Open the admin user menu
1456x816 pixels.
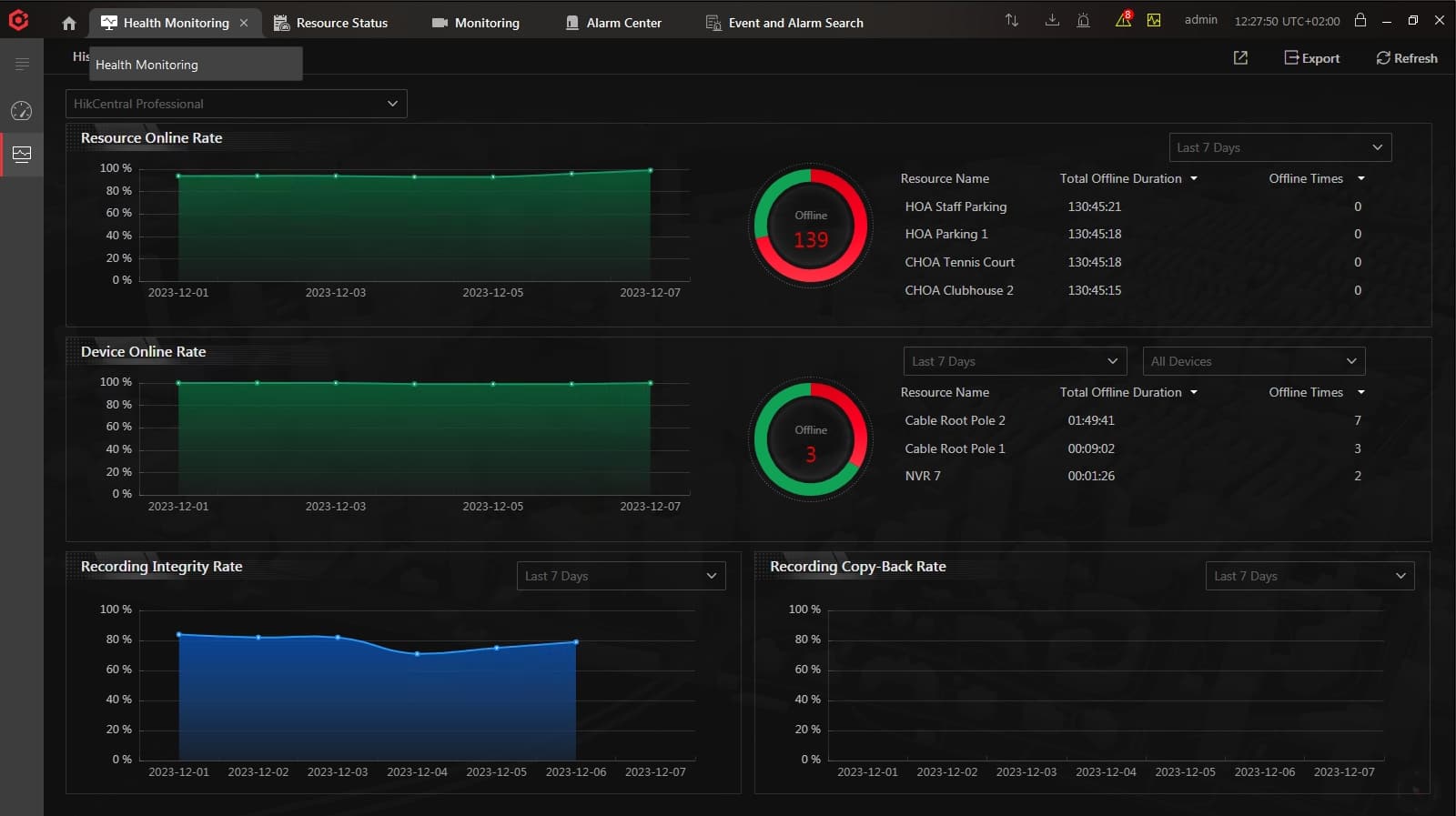click(1201, 20)
